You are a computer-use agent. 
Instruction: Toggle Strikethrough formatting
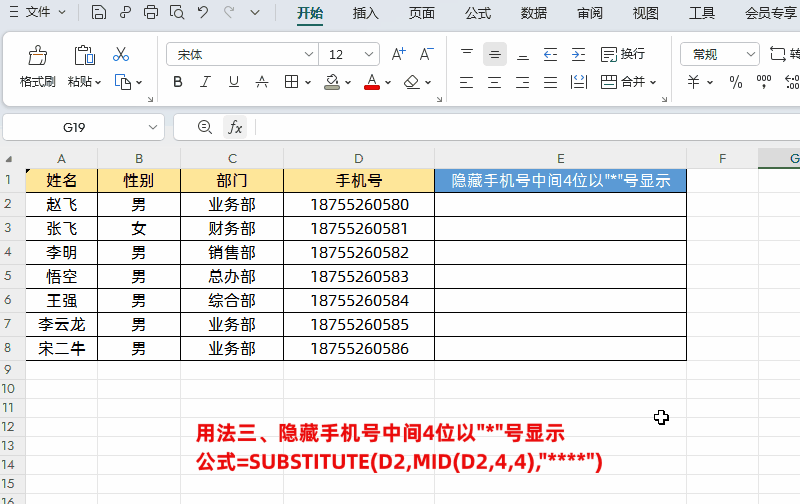262,82
